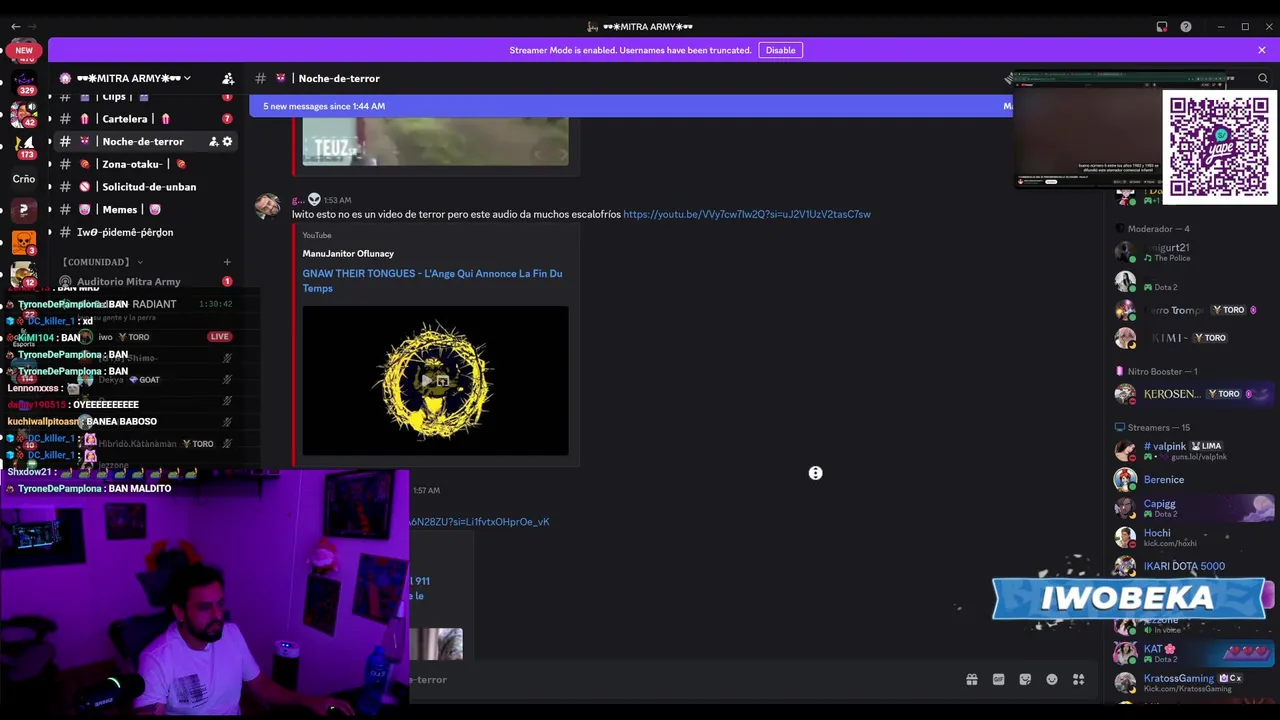Open Hochi member profile
1280x720 pixels.
[1193, 537]
